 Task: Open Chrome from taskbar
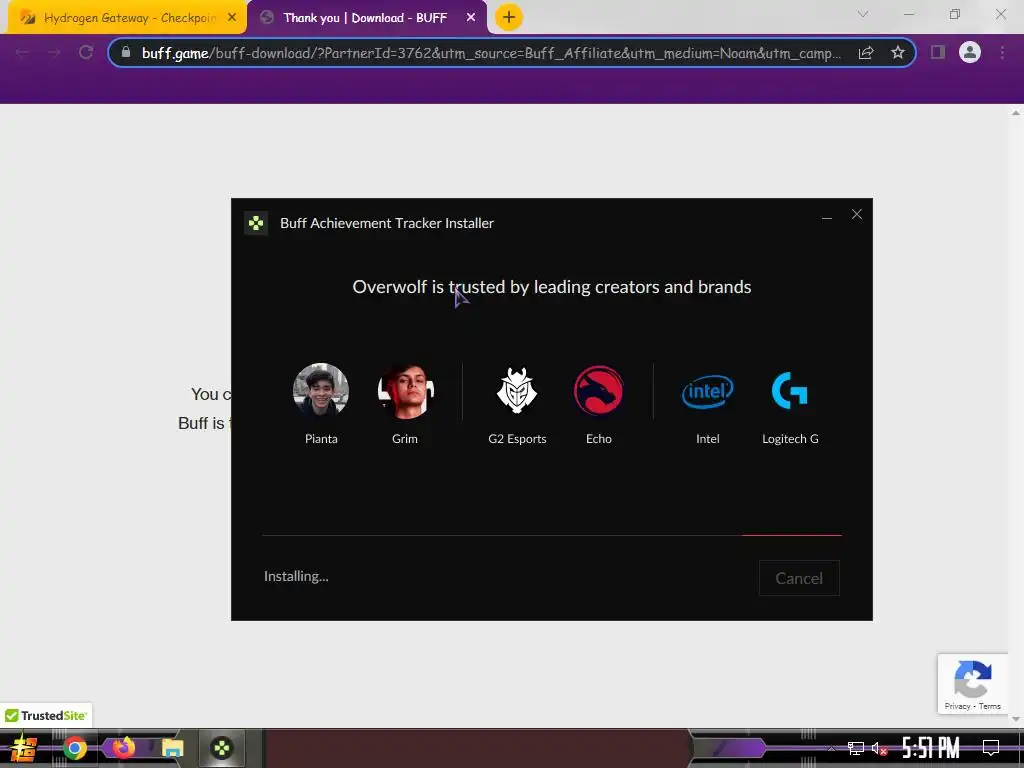click(x=74, y=748)
